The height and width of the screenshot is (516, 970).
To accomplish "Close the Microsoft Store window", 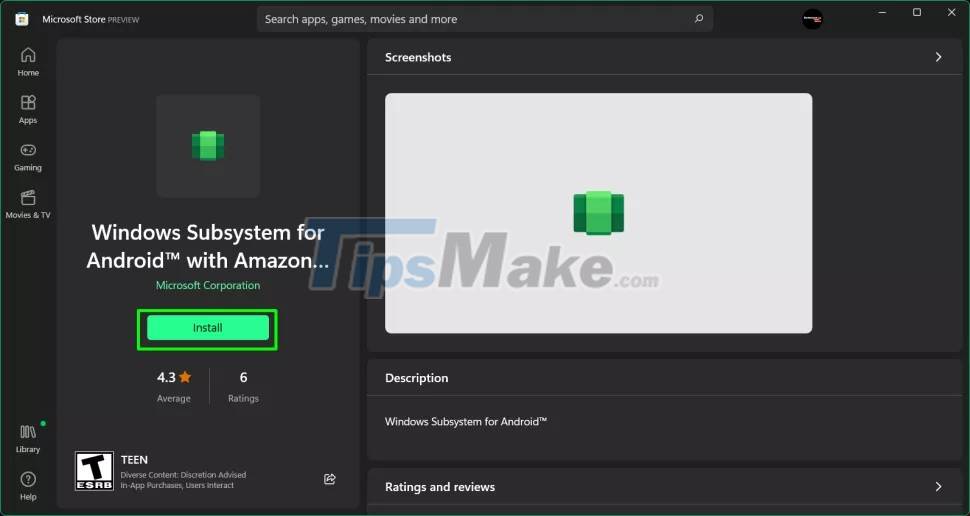I will (951, 12).
